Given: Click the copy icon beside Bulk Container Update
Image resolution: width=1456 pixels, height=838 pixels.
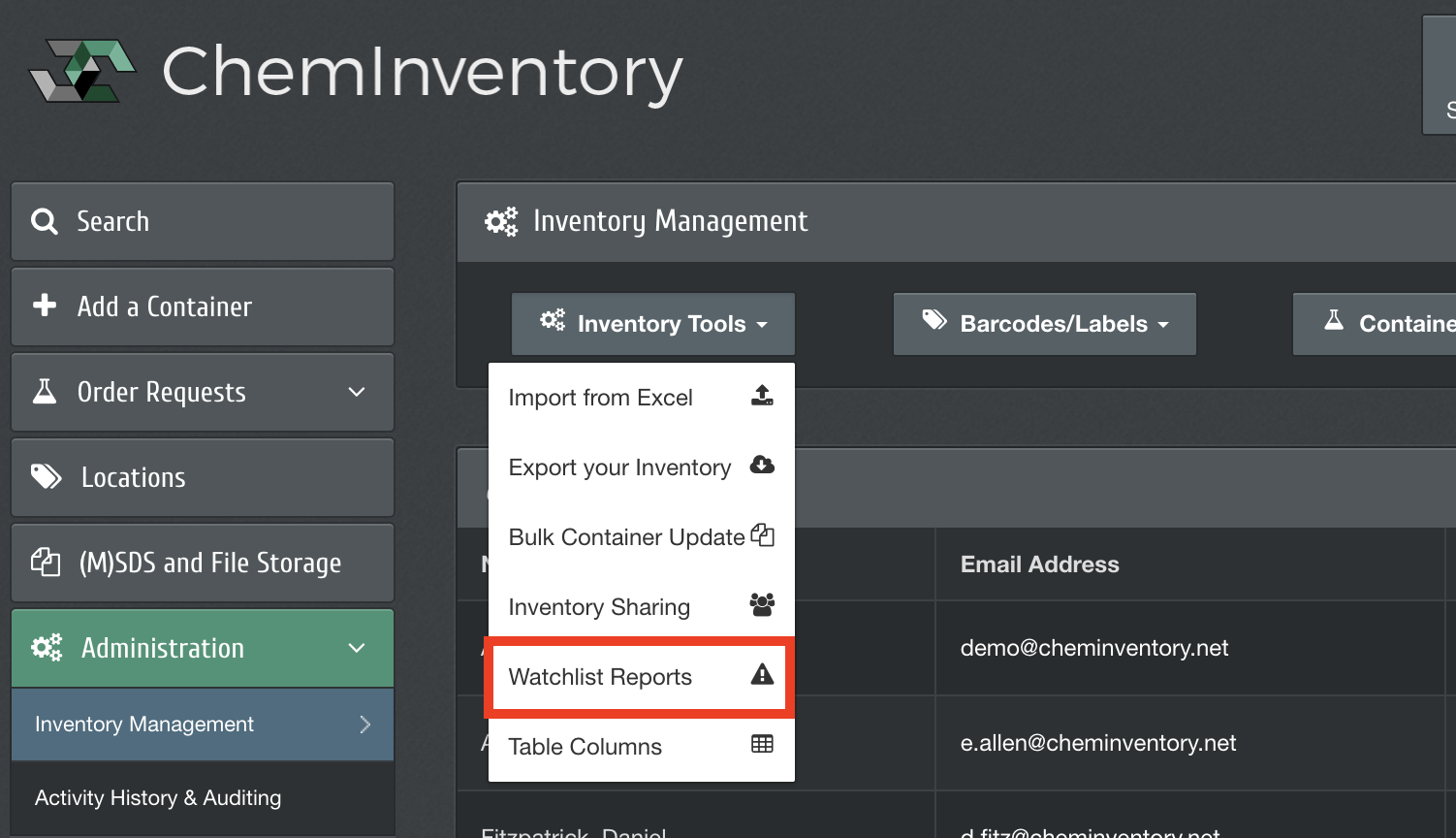Looking at the screenshot, I should tap(763, 535).
